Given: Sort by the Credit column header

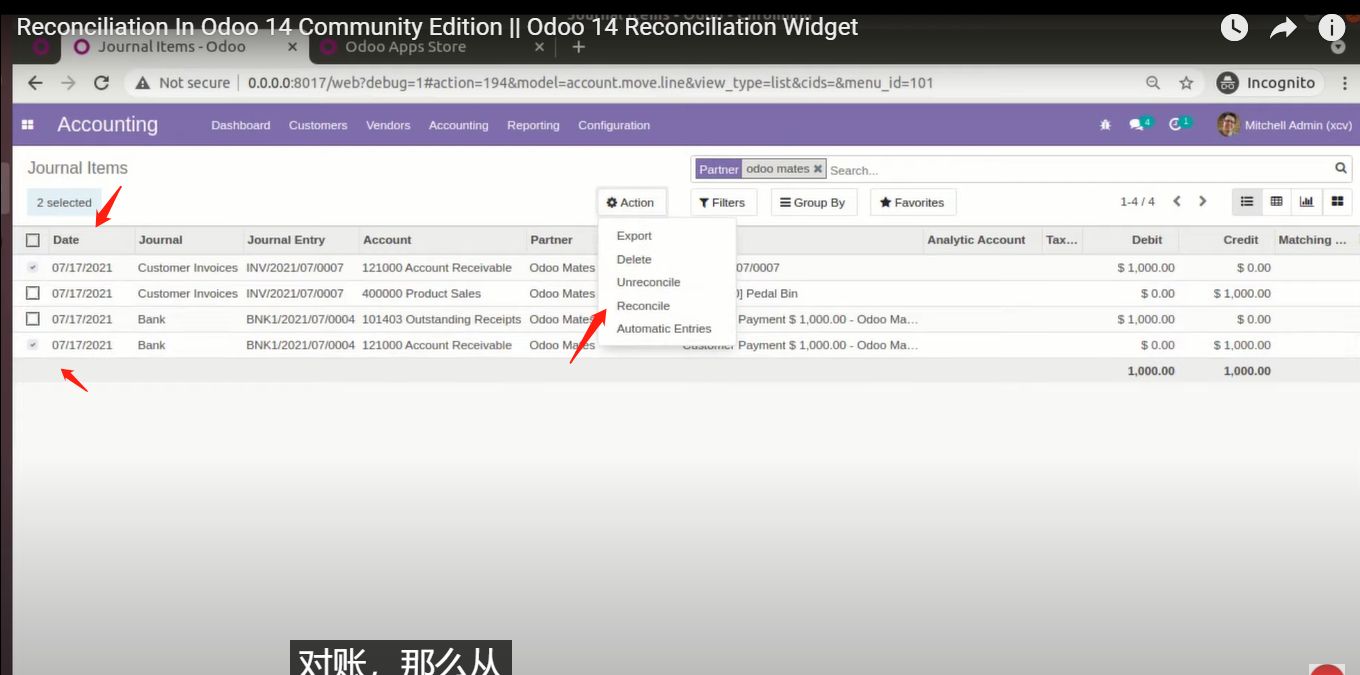Looking at the screenshot, I should point(1241,240).
